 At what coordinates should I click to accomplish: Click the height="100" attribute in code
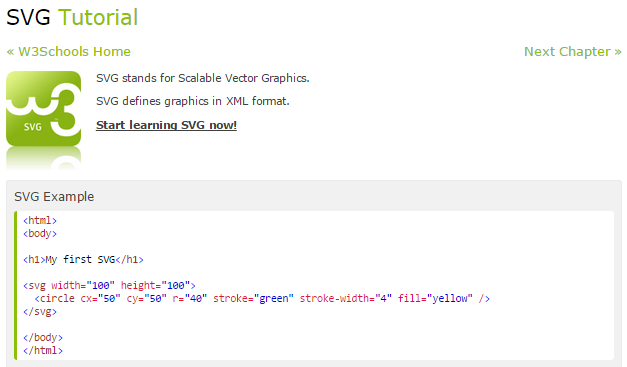click(155, 285)
